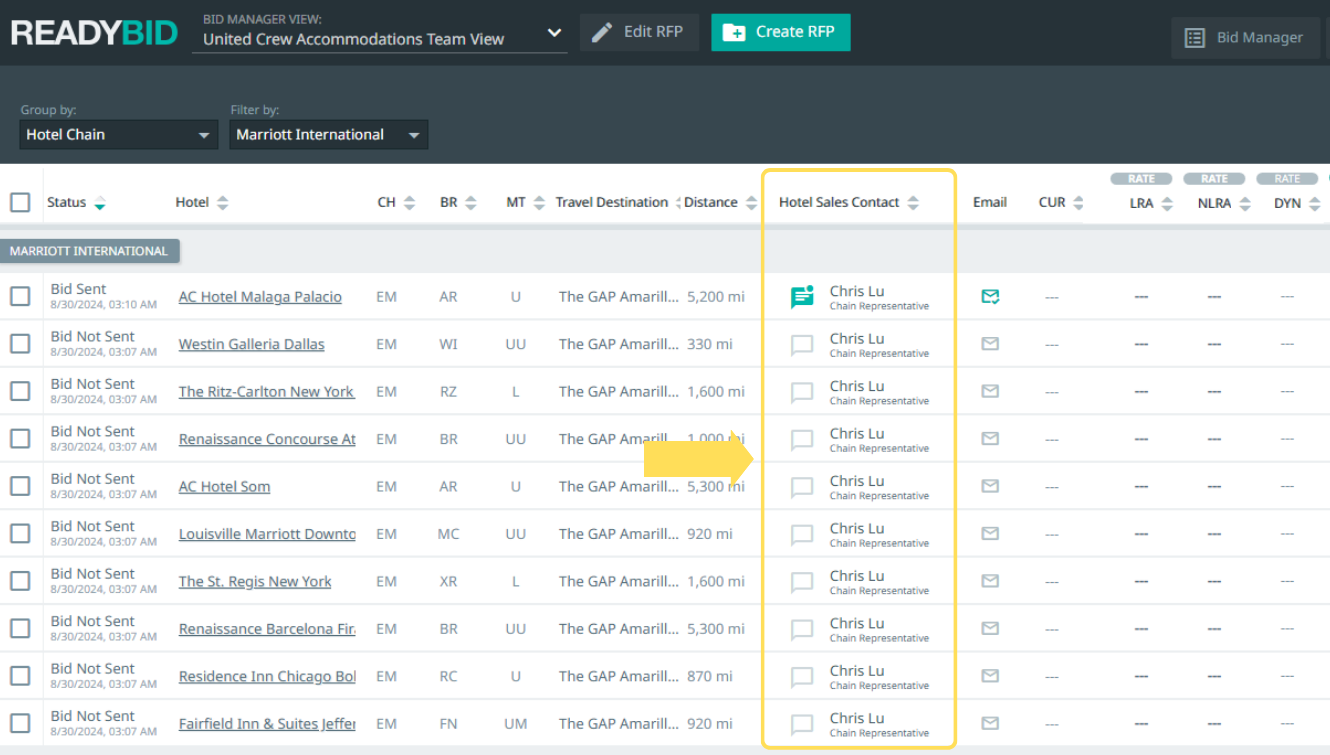Click email envelope for AC Hotel Som
This screenshot has height=755, width=1330.
pos(990,486)
